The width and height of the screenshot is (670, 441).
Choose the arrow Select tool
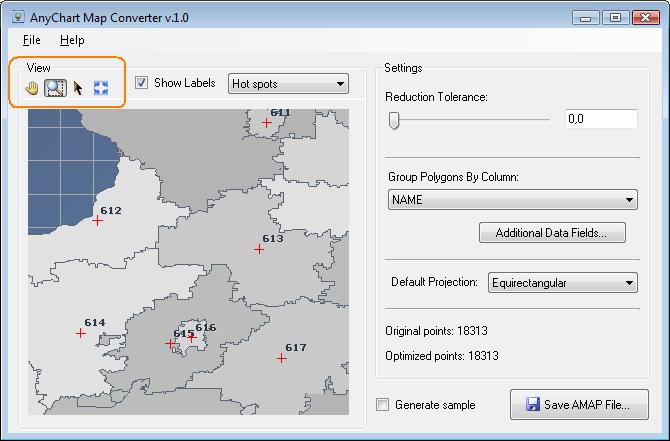(x=78, y=87)
